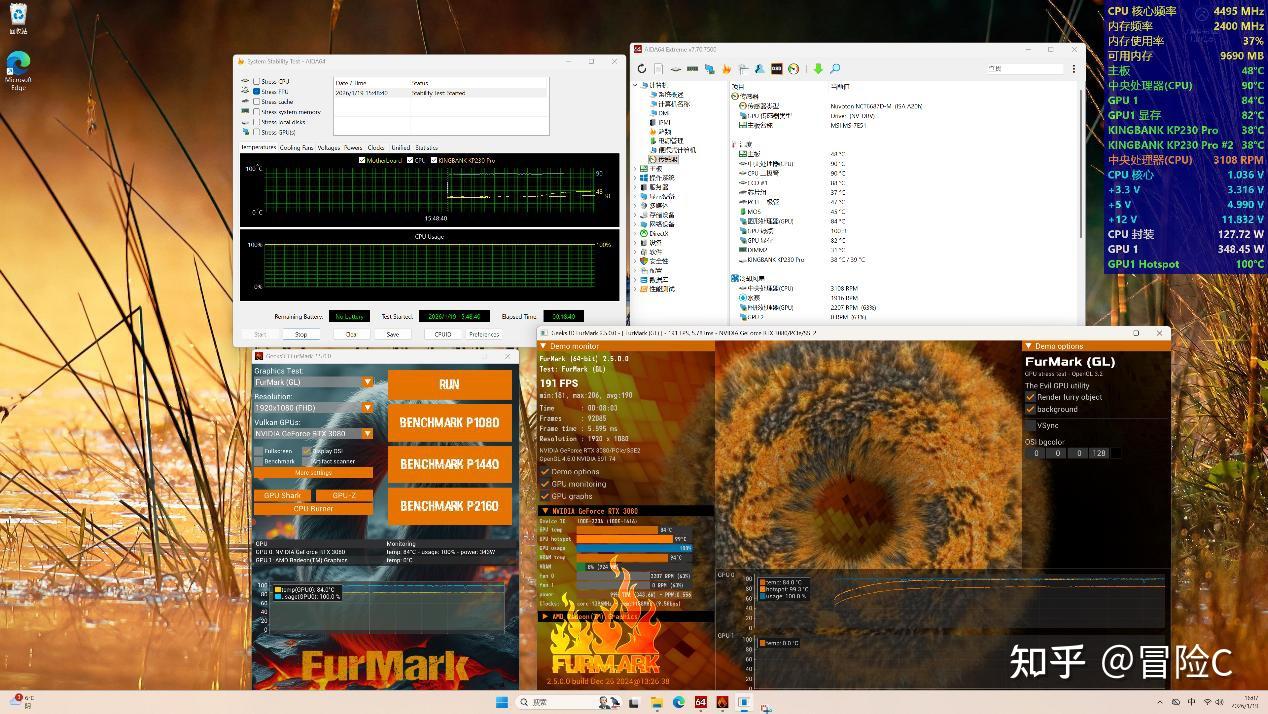Screen dimensions: 1268x714
Task: Click the More settings button in FurMark
Action: tap(313, 472)
